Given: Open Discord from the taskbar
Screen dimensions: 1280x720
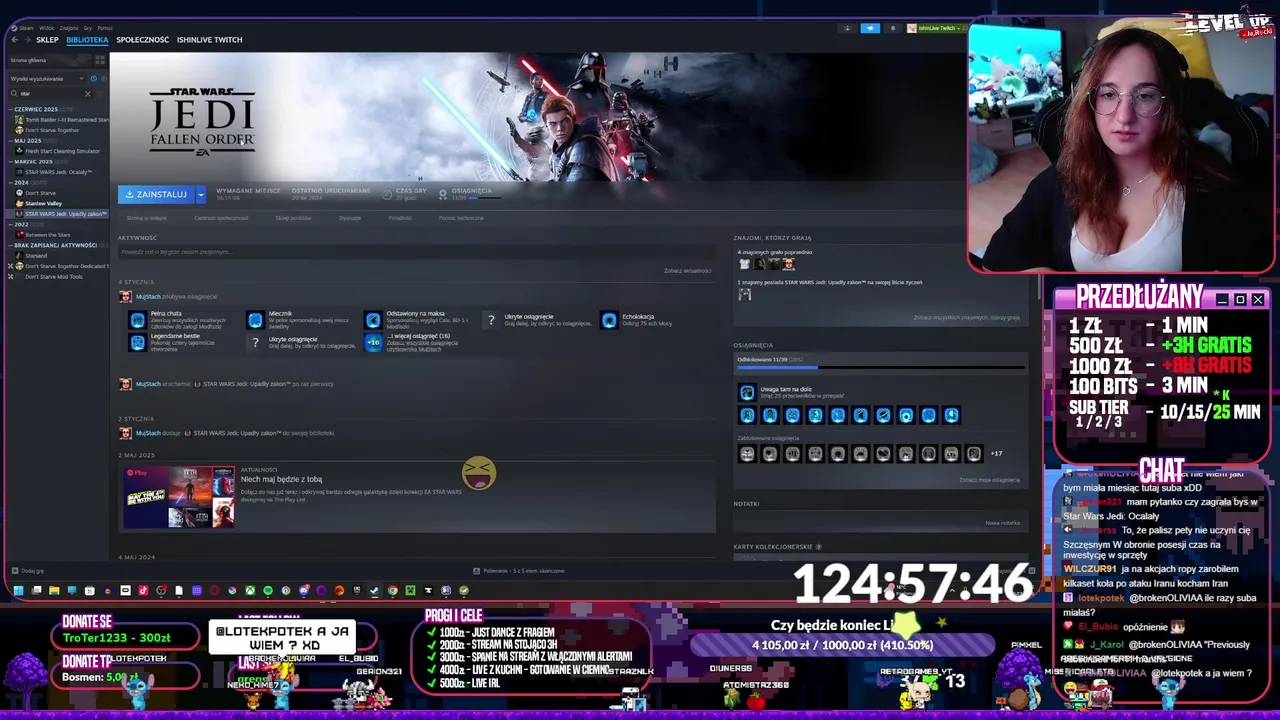Looking at the screenshot, I should 304,591.
